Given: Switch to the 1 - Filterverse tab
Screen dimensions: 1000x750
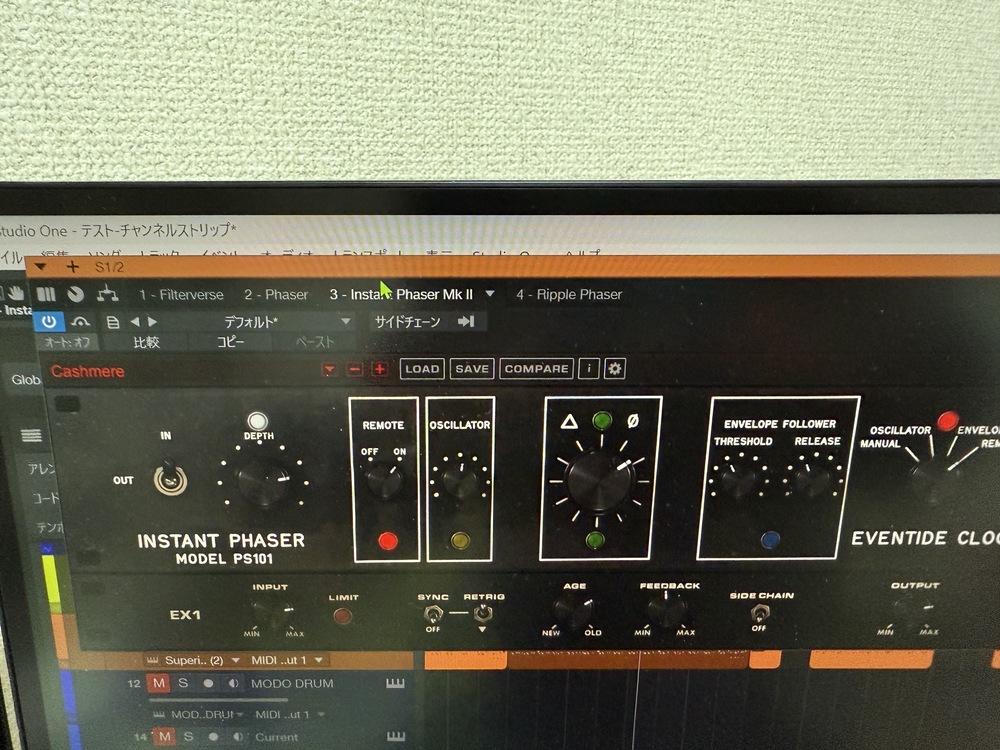Looking at the screenshot, I should [181, 295].
